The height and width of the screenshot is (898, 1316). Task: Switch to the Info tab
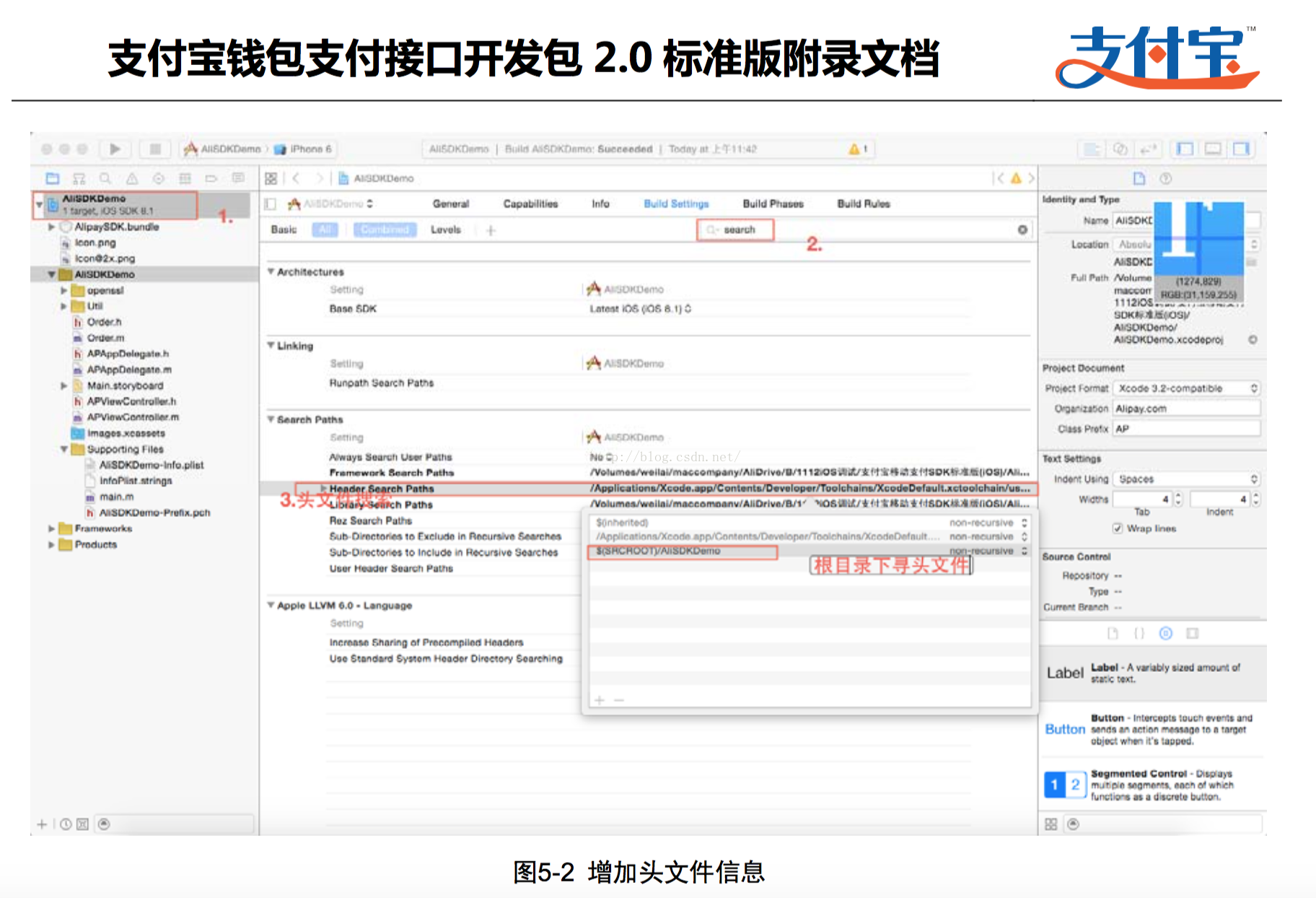[600, 204]
